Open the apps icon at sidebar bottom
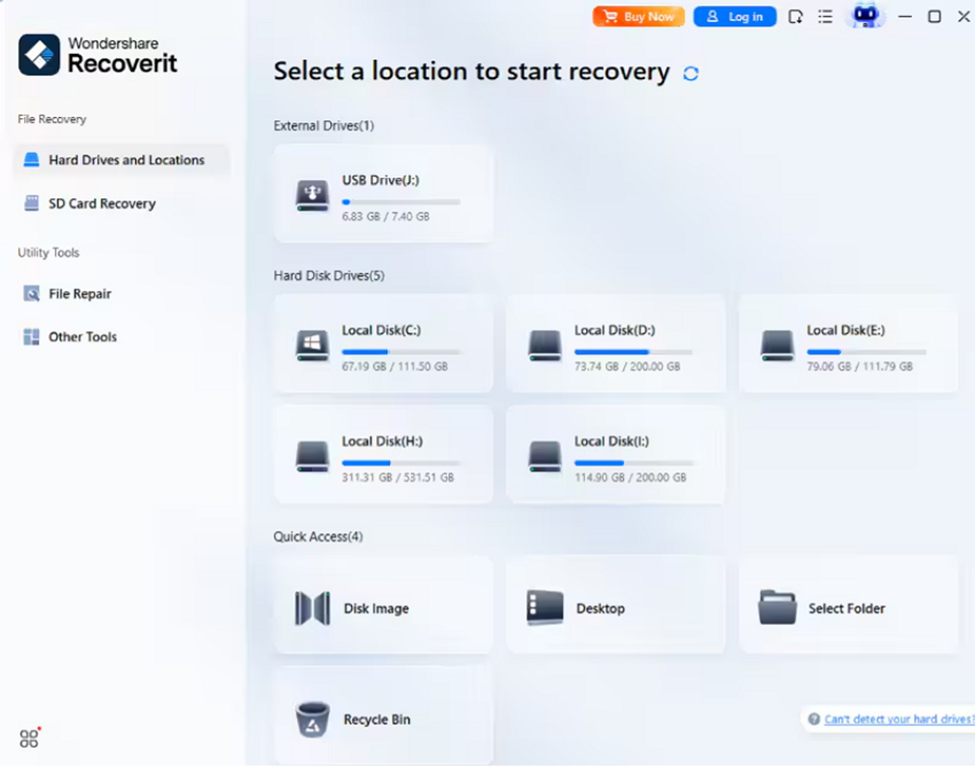This screenshot has width=979, height=768. click(29, 741)
